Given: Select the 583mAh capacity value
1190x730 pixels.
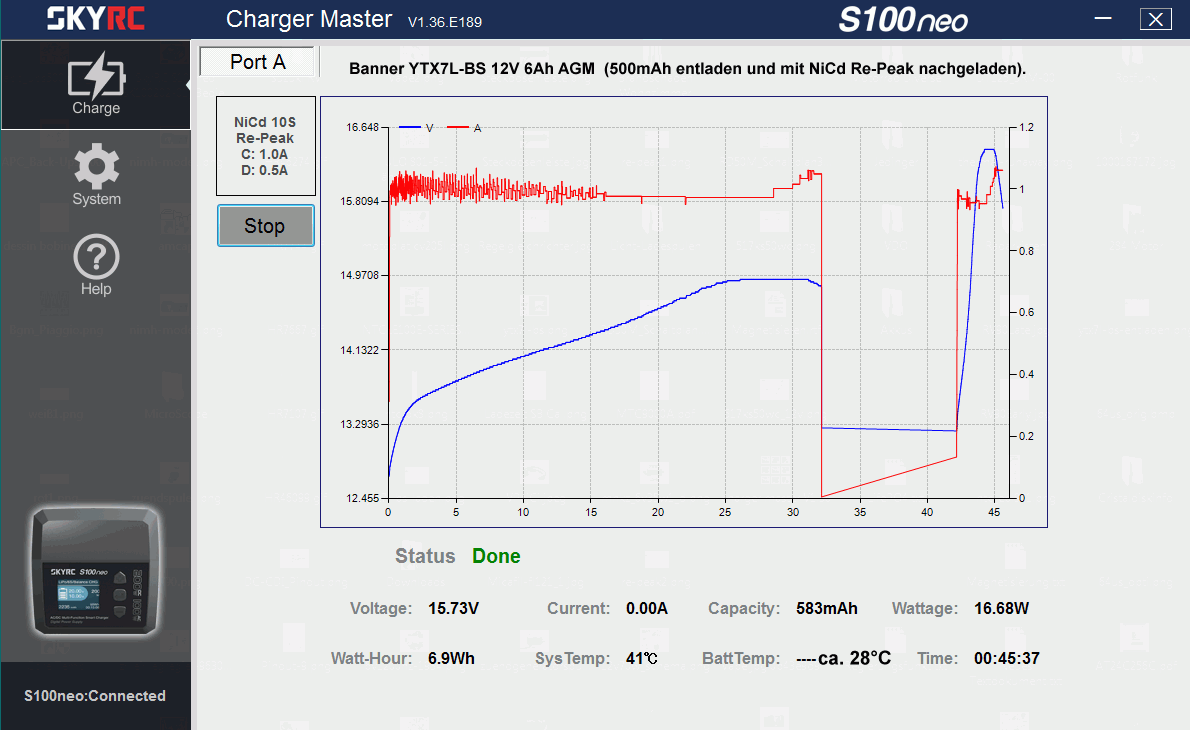Looking at the screenshot, I should [826, 608].
